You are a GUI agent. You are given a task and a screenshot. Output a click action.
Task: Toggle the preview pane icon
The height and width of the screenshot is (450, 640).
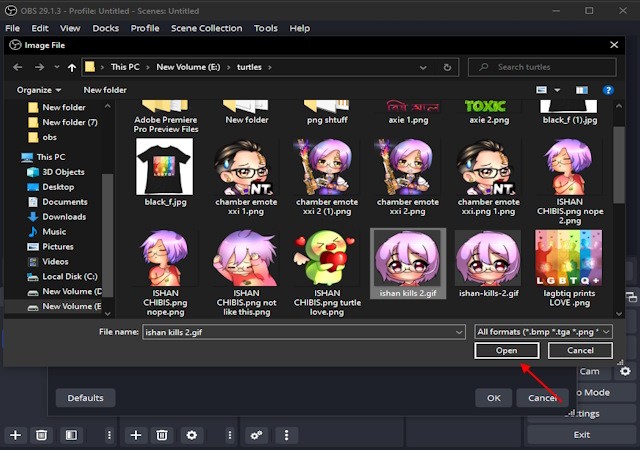(x=582, y=90)
